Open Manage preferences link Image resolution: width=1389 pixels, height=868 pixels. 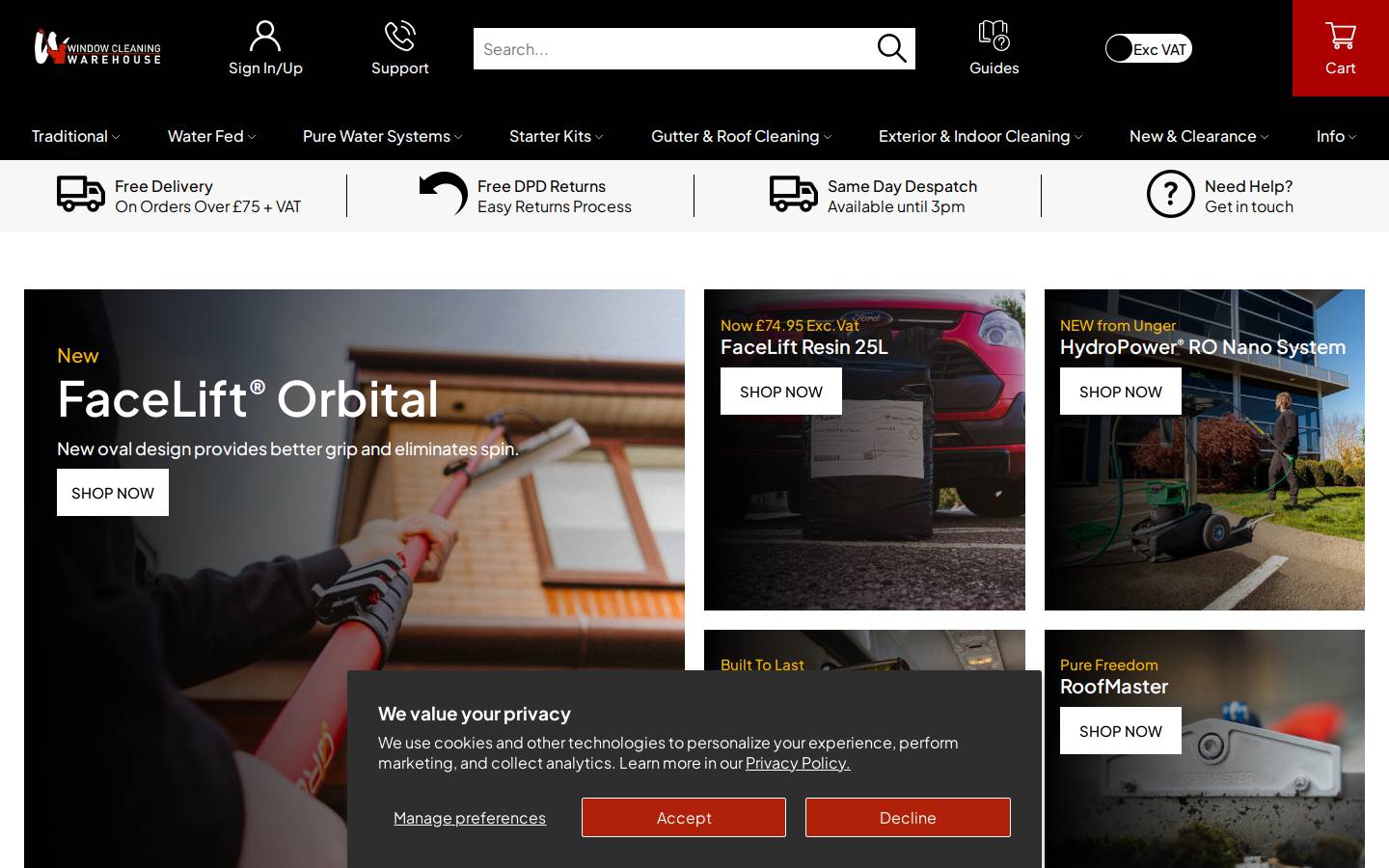tap(470, 818)
